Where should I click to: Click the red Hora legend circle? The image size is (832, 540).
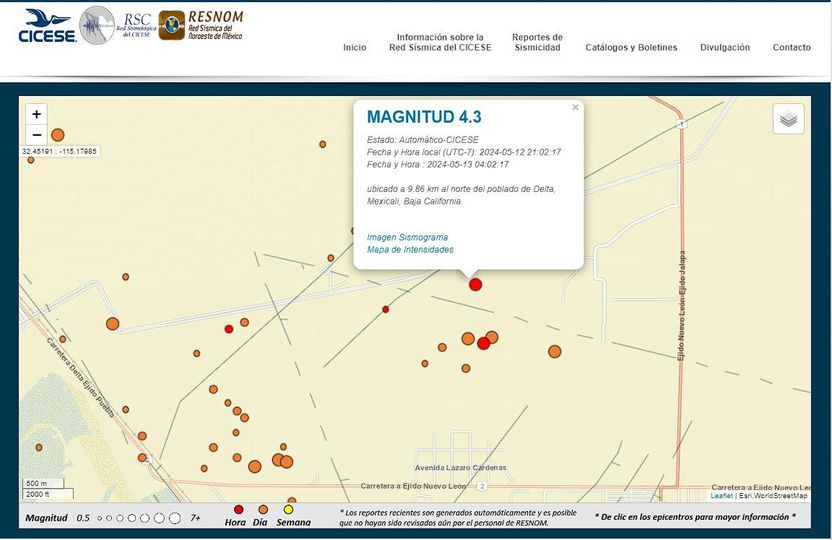click(239, 509)
